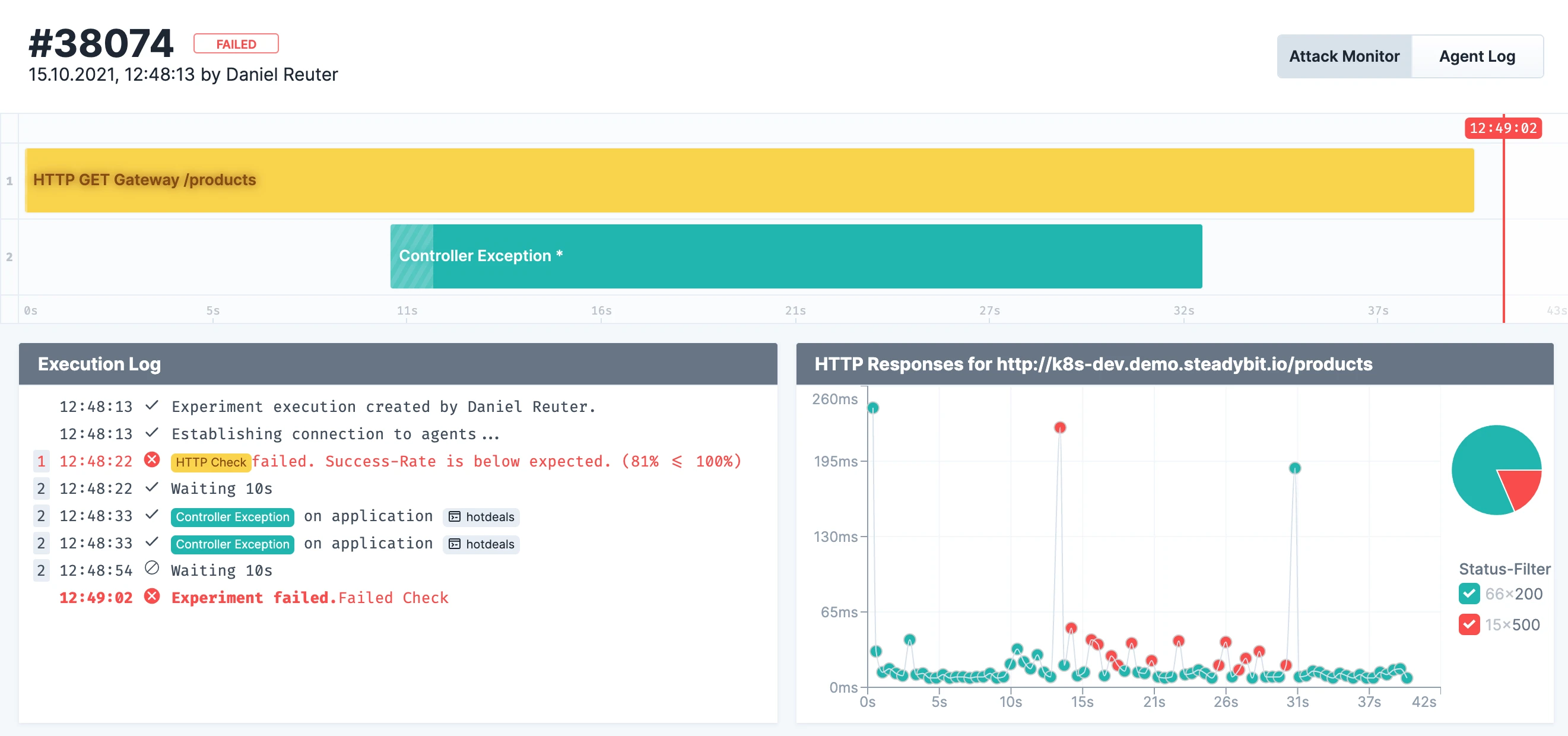Select the HTTP GET Gateway /products timeline bar
The height and width of the screenshot is (736, 1568).
749,180
